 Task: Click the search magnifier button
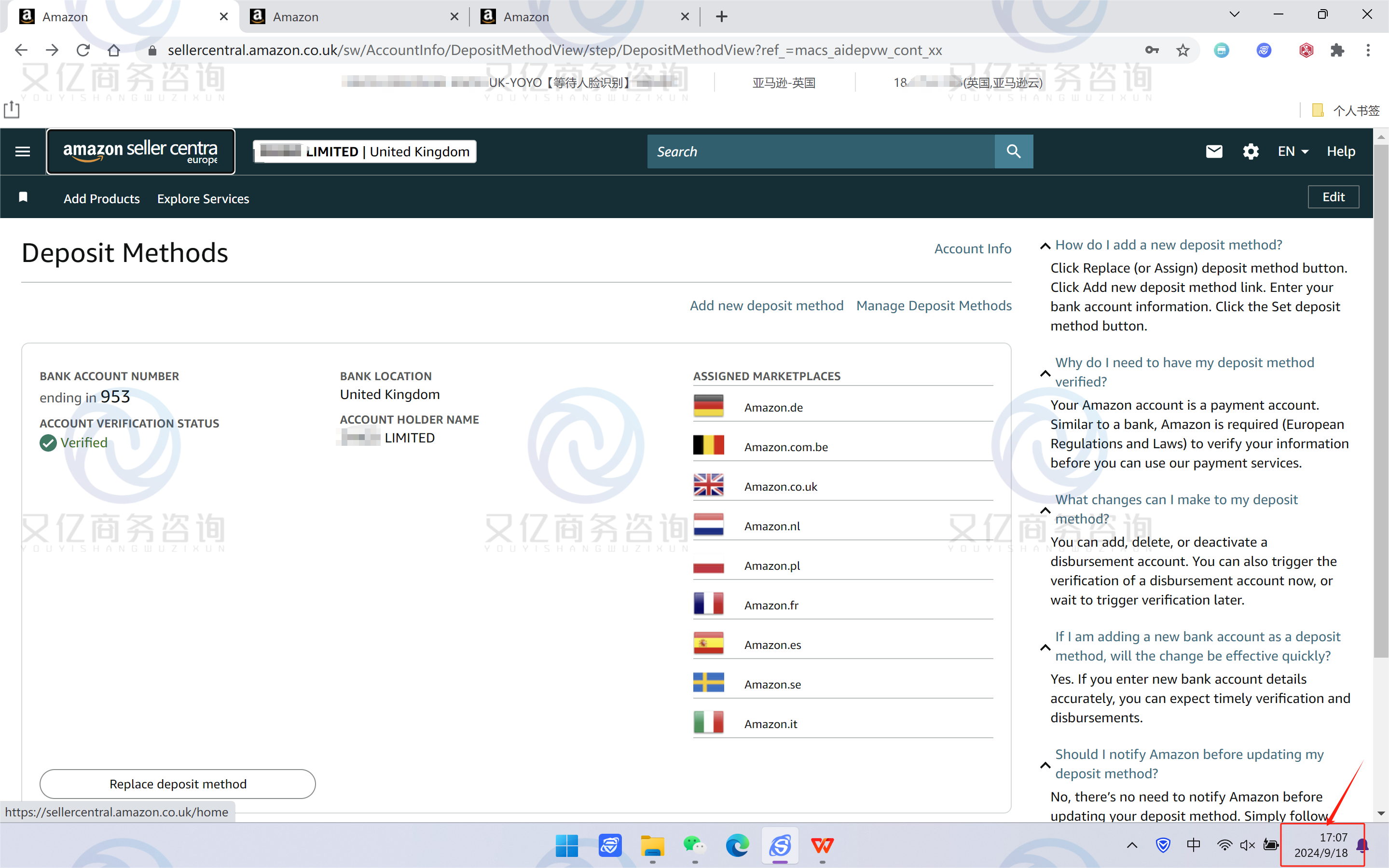point(1014,152)
